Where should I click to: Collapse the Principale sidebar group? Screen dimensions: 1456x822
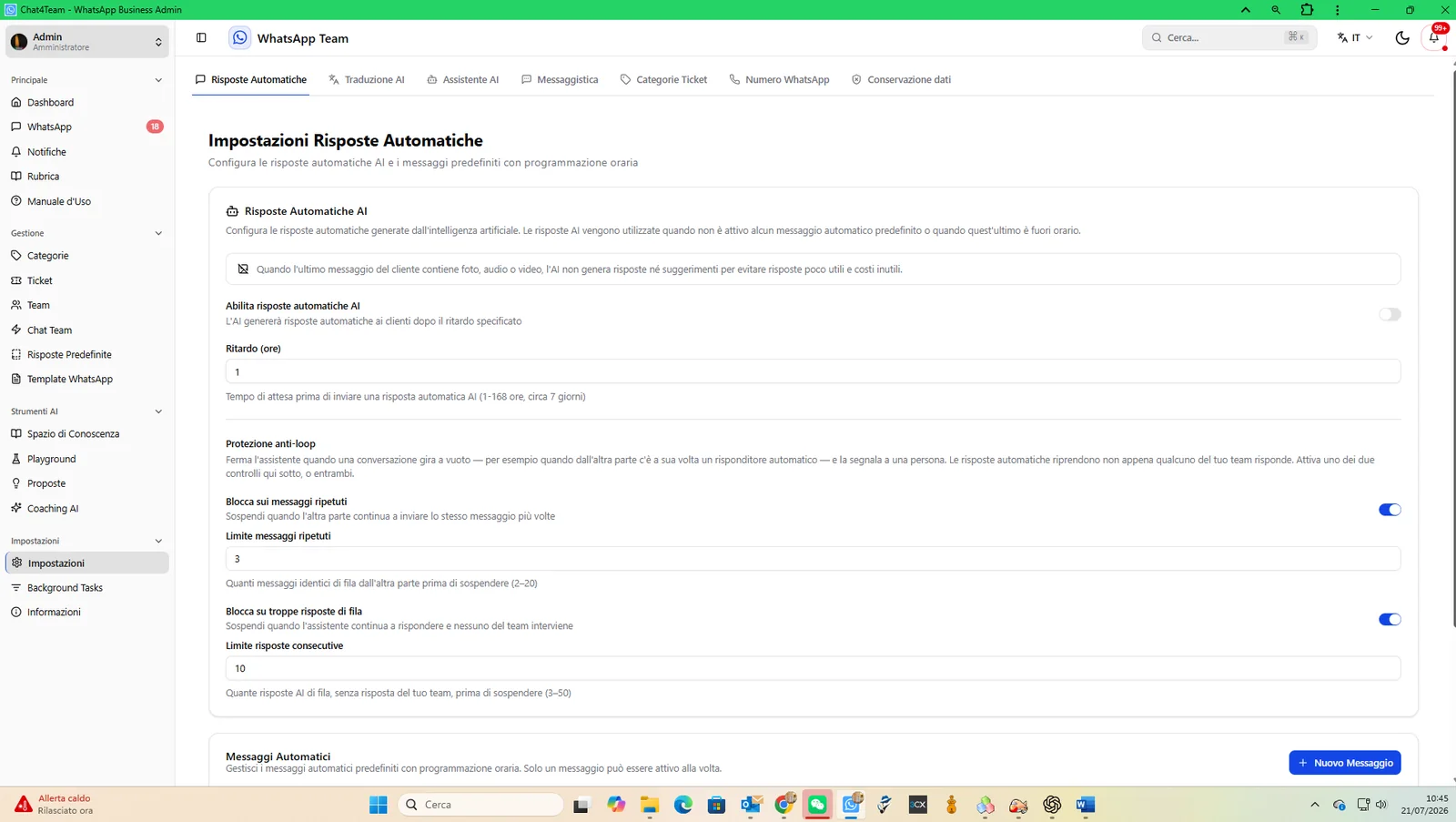point(158,80)
